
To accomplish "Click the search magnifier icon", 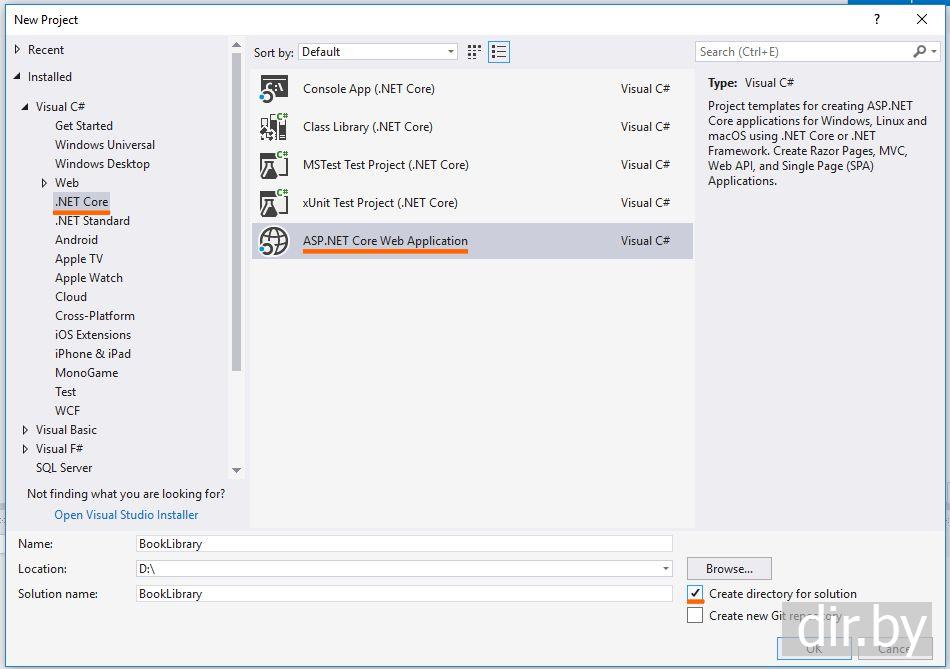I will tap(920, 52).
